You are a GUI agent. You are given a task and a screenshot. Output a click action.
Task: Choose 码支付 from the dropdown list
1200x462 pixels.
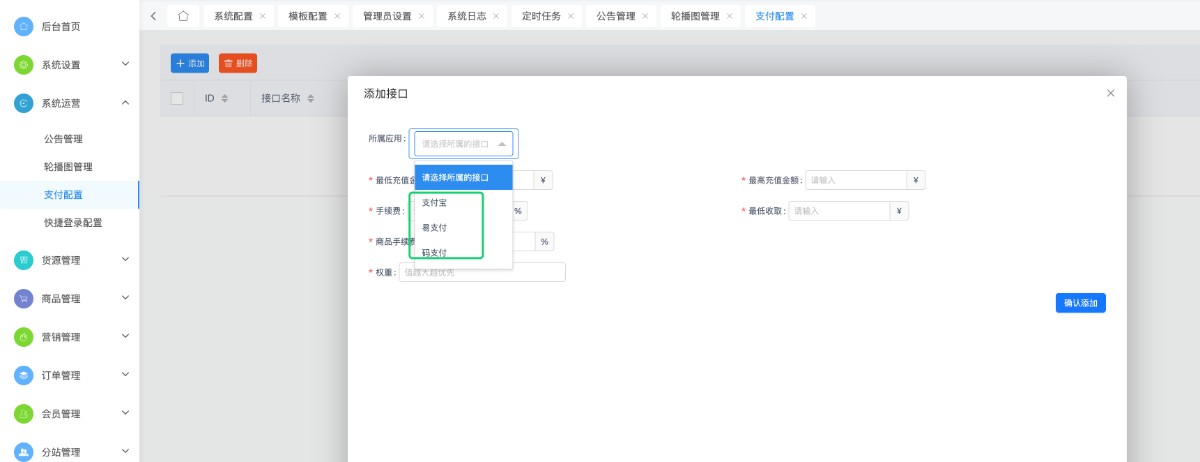pyautogui.click(x=464, y=253)
